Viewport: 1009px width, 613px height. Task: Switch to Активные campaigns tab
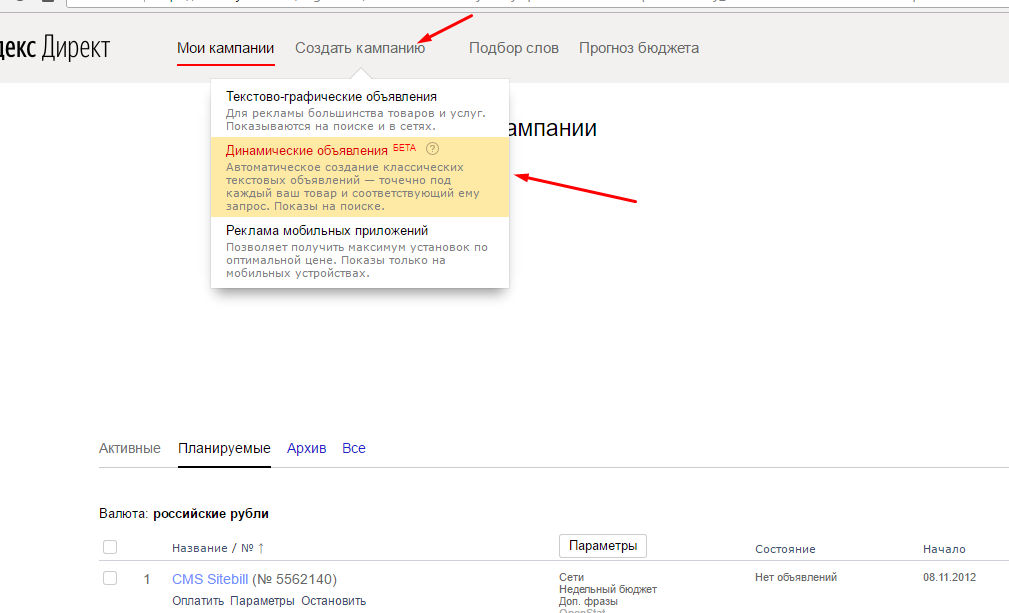[129, 448]
